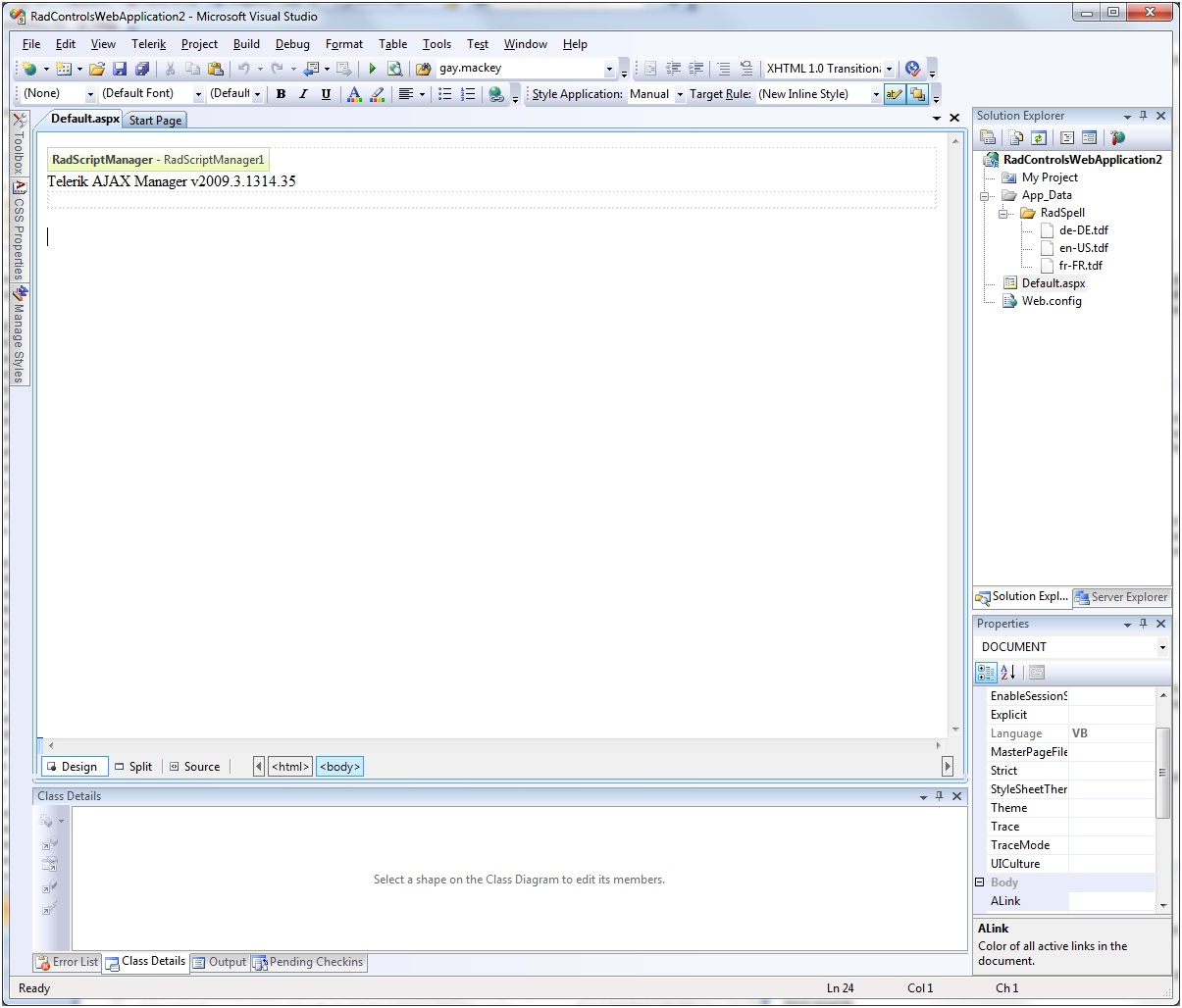Screen dimensions: 1182x1008
Task: Click the Redo arrow icon
Action: [x=277, y=69]
